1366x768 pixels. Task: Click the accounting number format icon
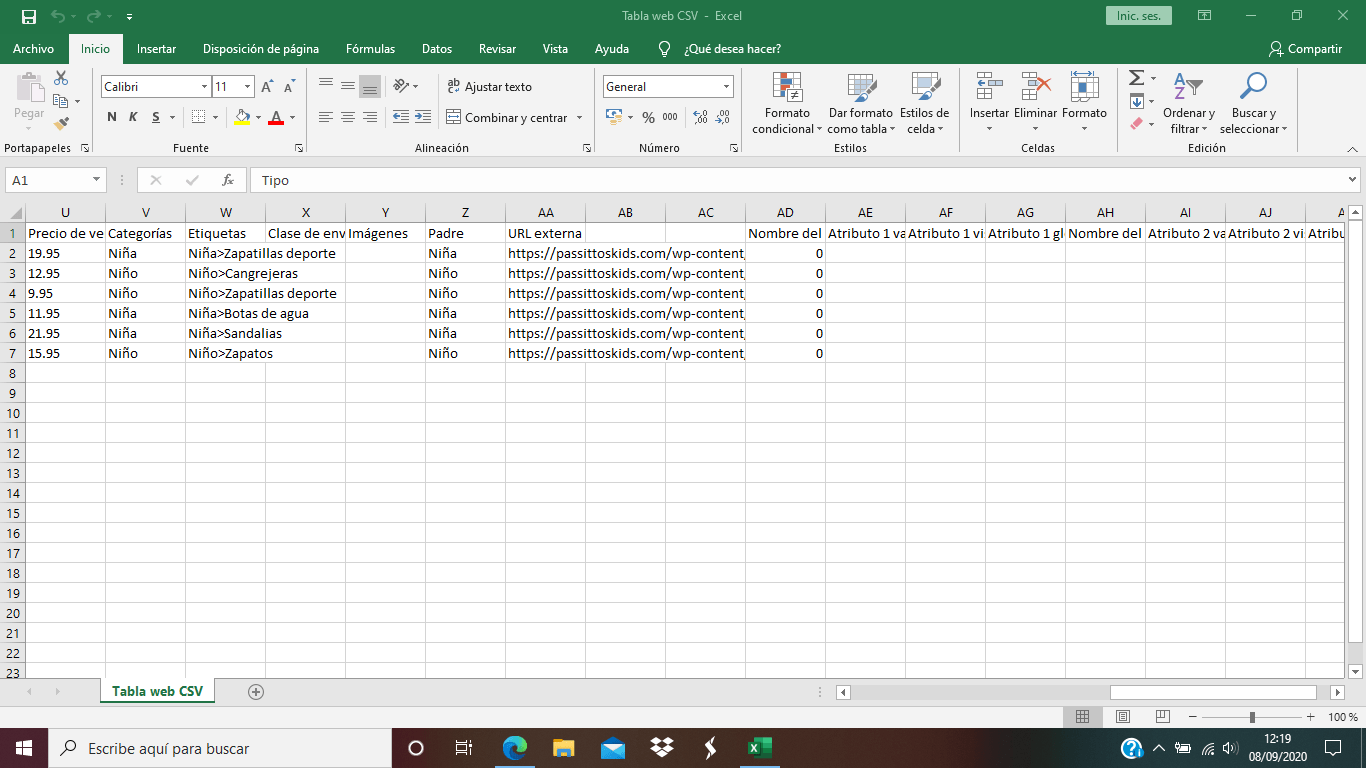click(x=614, y=117)
